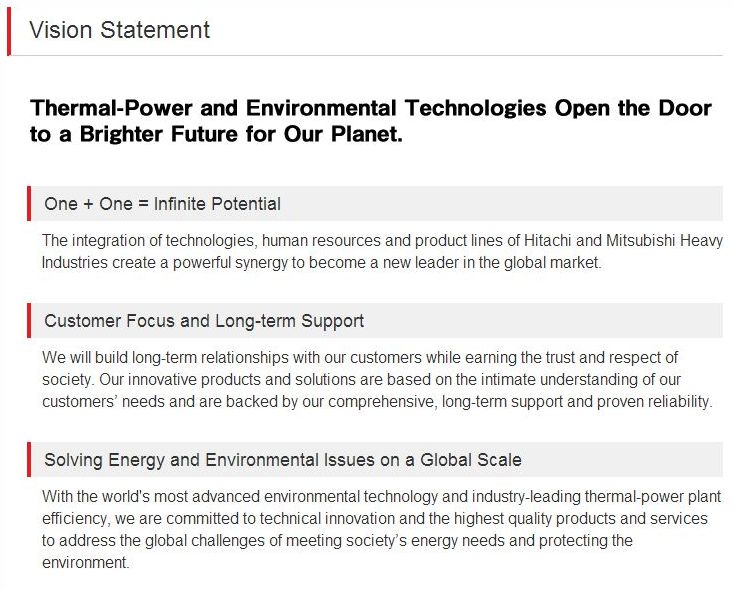Click the red marker beside Solving Energy heading
Image resolution: width=734 pixels, height=589 pixels.
(x=29, y=459)
